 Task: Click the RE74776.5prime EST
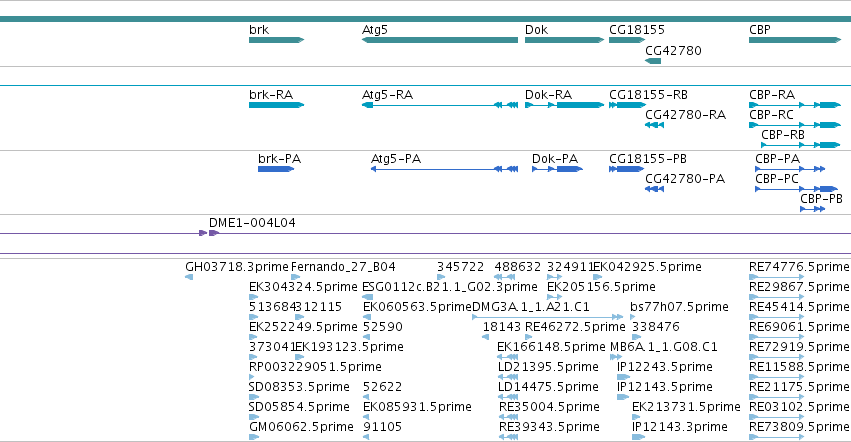tap(776, 277)
